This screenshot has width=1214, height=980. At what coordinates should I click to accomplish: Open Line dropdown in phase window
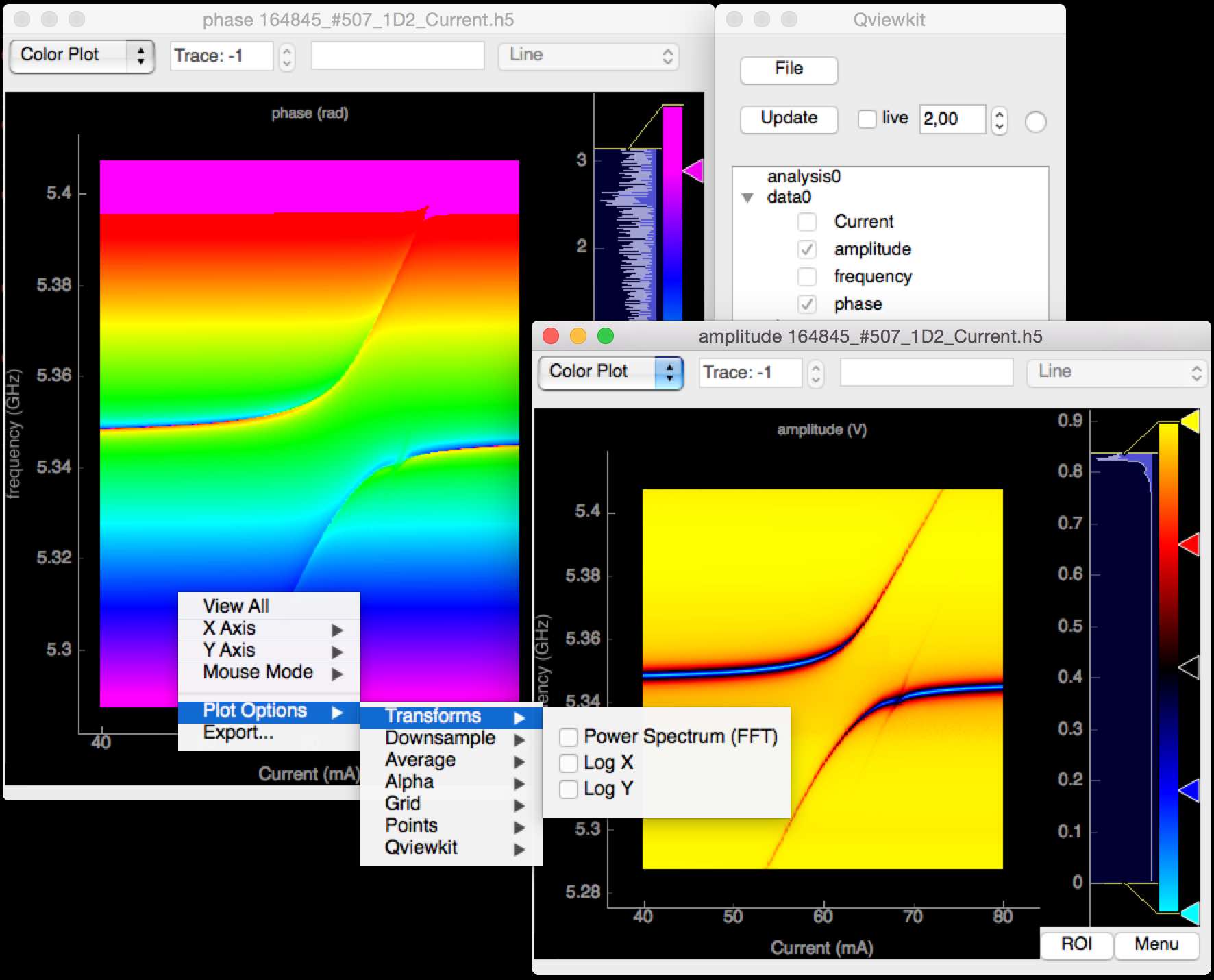coord(589,56)
